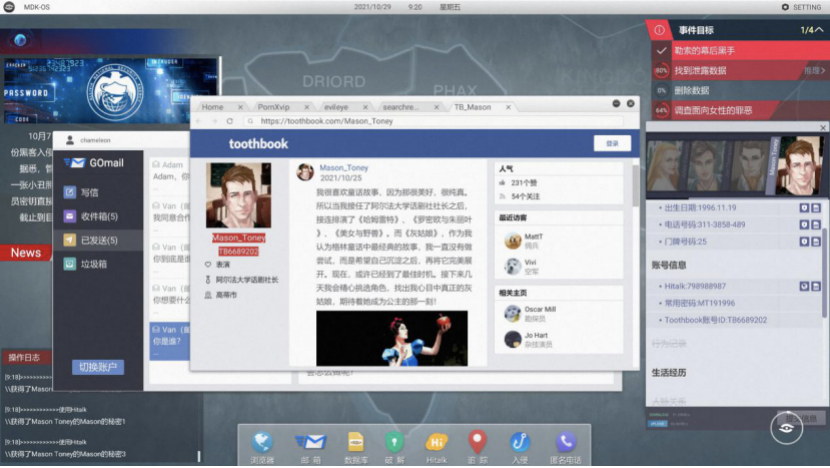Open the News section on desktop

(x=25, y=253)
